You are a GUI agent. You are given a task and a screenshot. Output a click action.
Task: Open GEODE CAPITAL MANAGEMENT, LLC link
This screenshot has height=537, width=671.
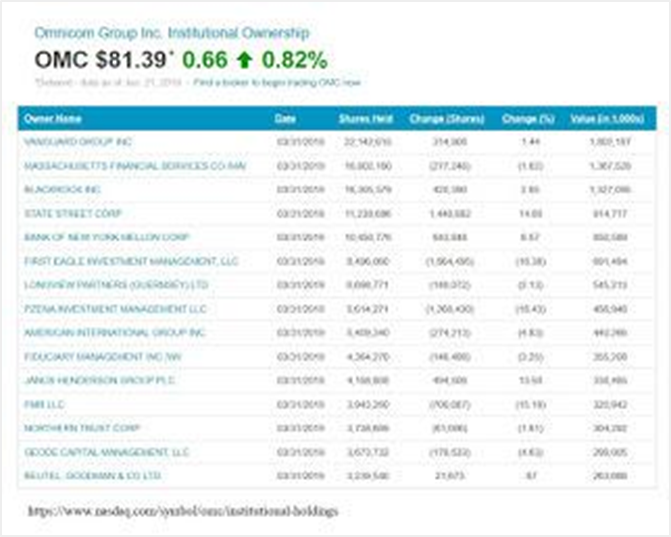pos(107,452)
